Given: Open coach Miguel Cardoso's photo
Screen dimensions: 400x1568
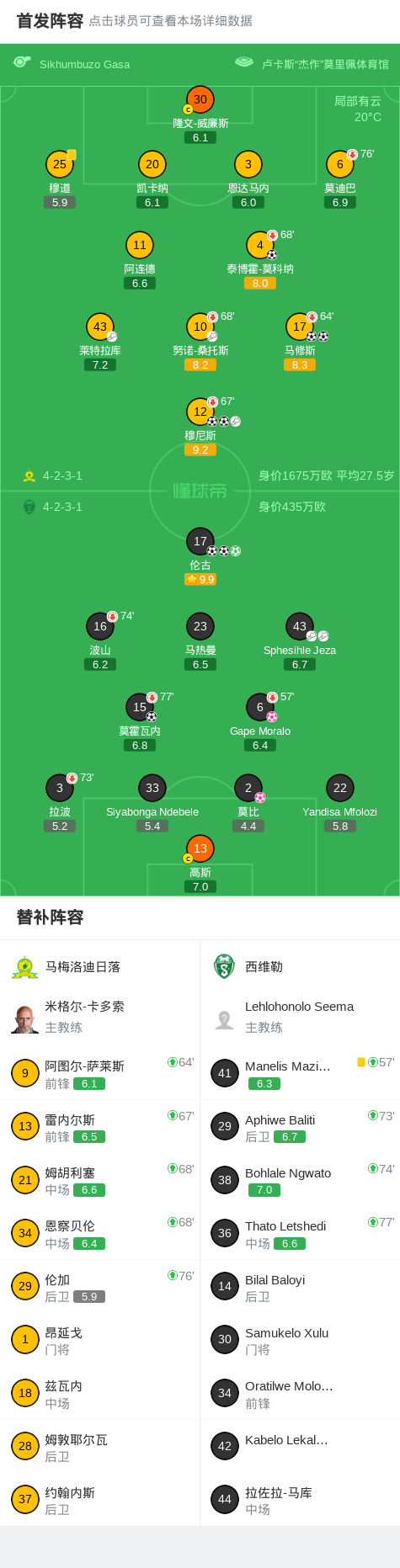Looking at the screenshot, I should coord(25,1018).
